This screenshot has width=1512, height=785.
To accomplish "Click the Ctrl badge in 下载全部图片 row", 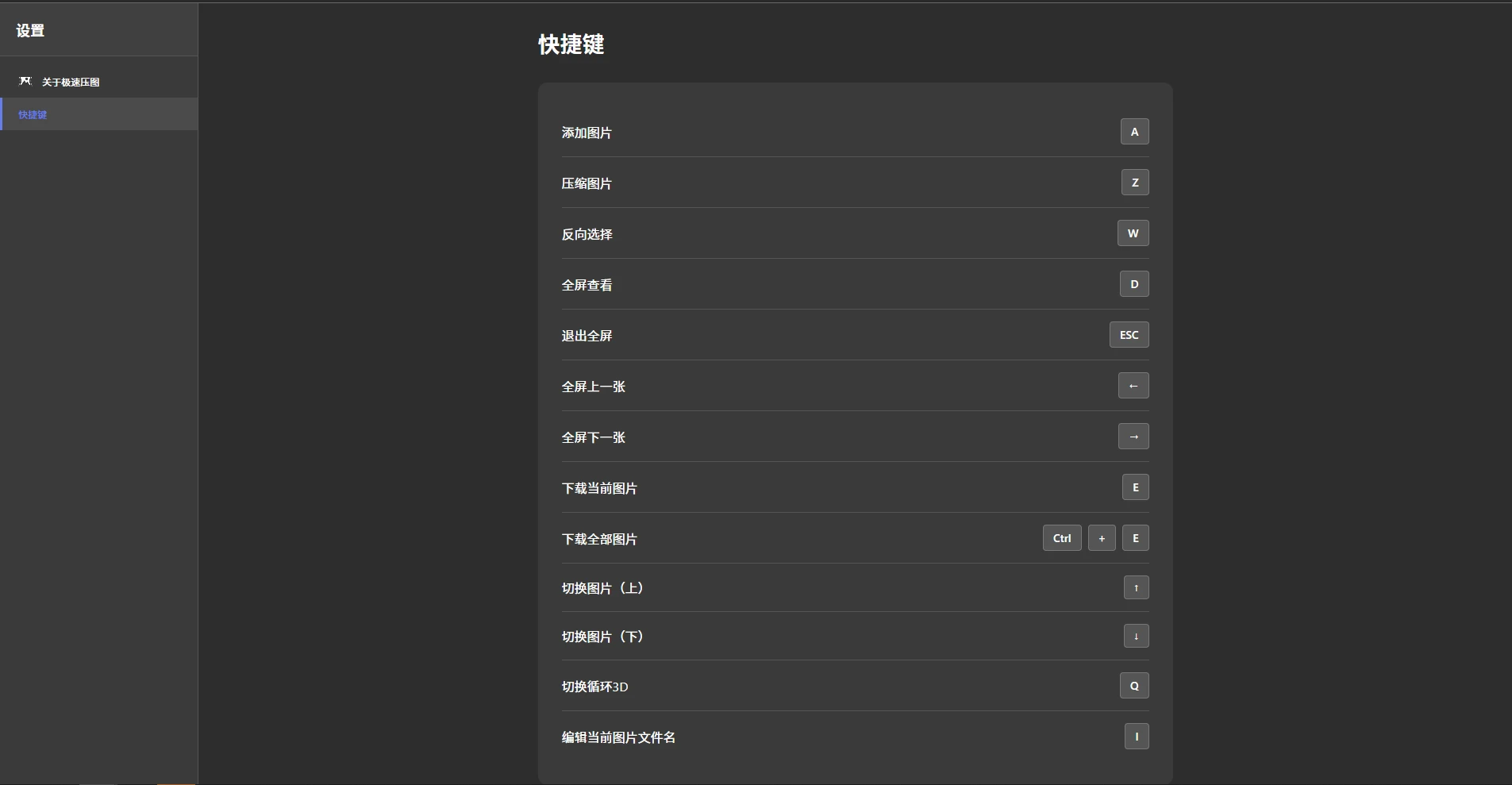I will coord(1060,537).
